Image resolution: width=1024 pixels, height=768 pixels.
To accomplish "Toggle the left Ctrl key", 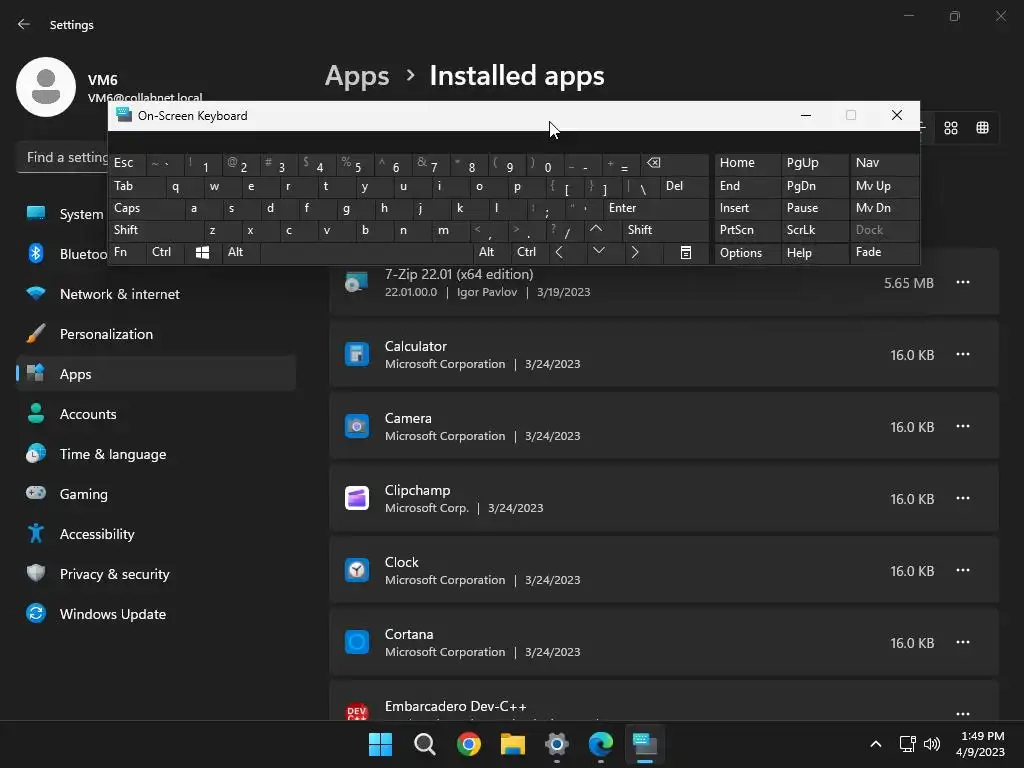I will tap(165, 252).
